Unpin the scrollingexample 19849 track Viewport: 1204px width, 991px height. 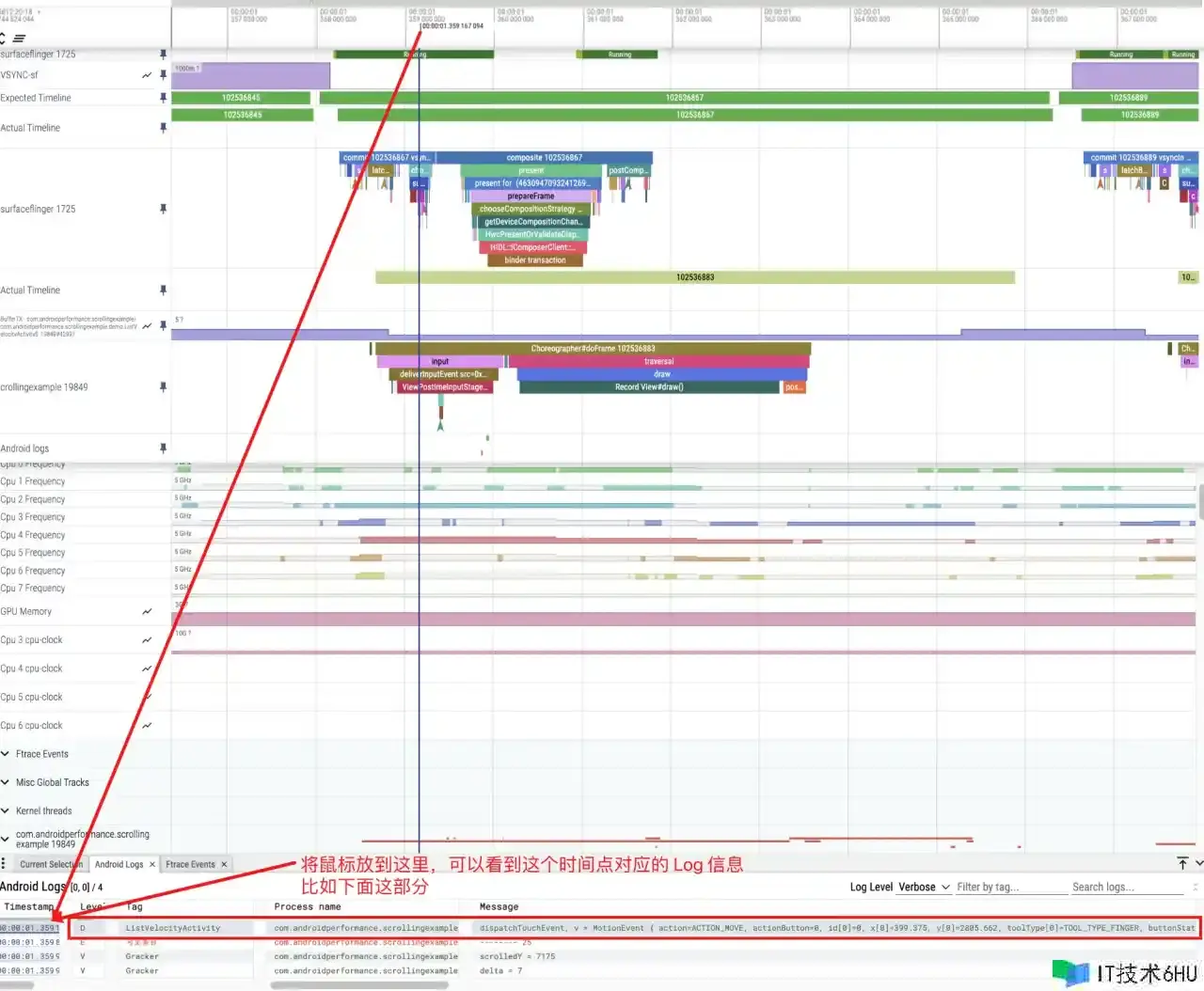click(164, 387)
